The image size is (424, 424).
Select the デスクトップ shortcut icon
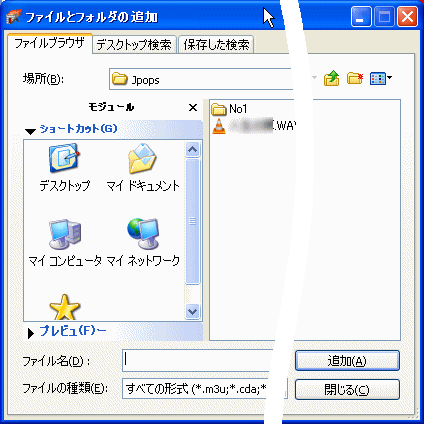tap(64, 158)
